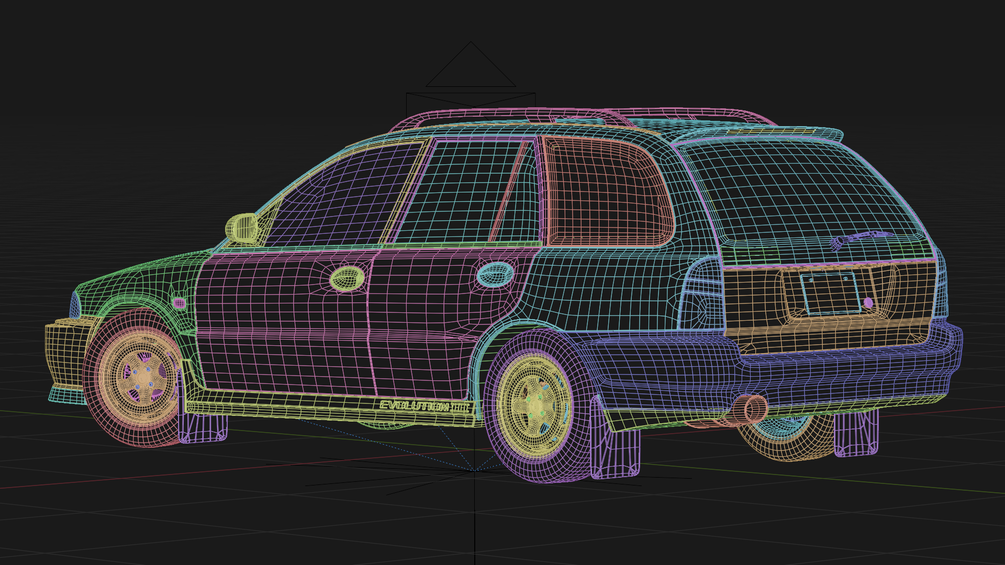Viewport: 1005px width, 565px height.
Task: Select the triangle gizmo above the car
Action: pyautogui.click(x=470, y=64)
